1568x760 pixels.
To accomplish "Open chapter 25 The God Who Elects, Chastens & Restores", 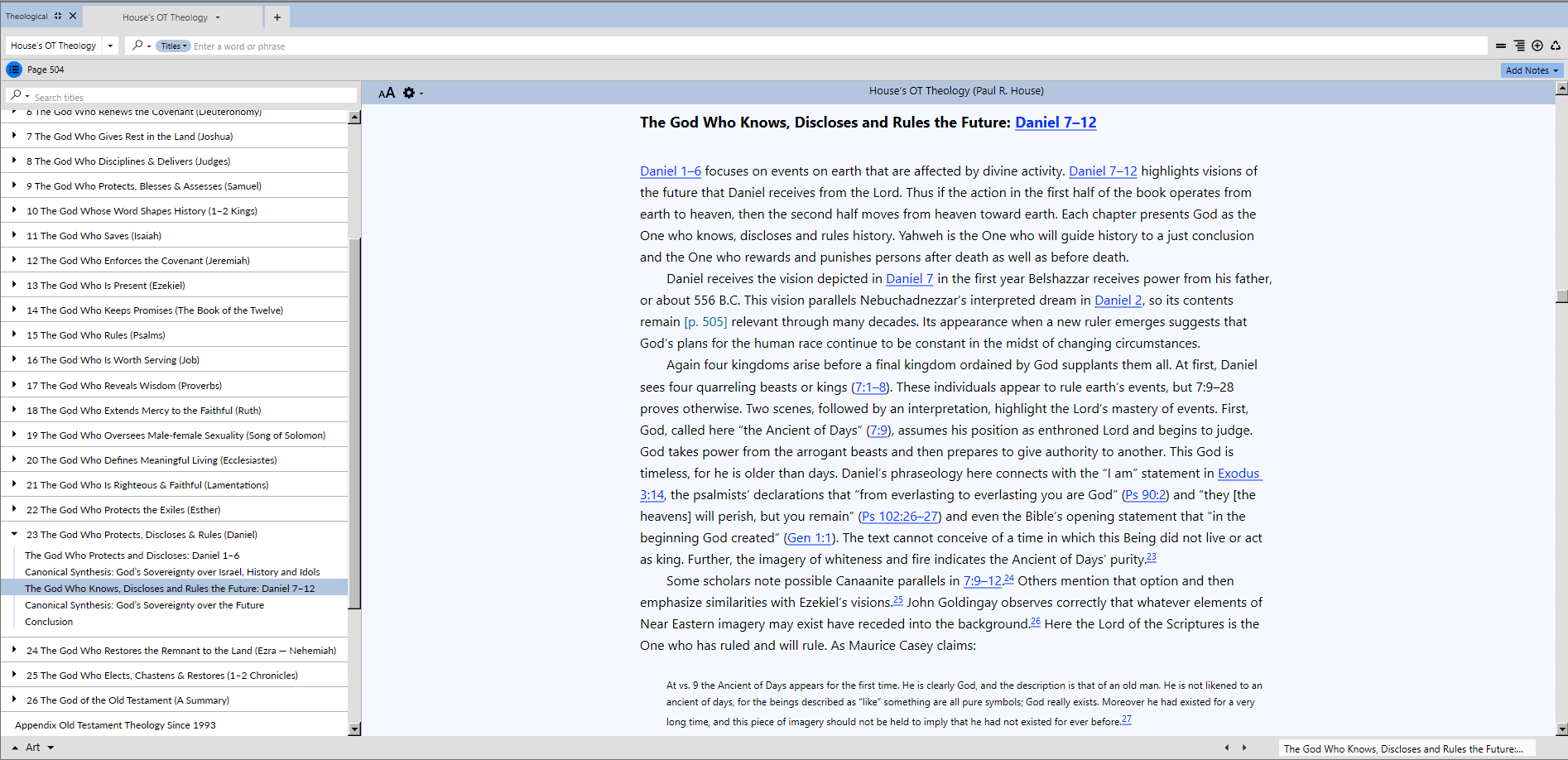I will coord(162,676).
